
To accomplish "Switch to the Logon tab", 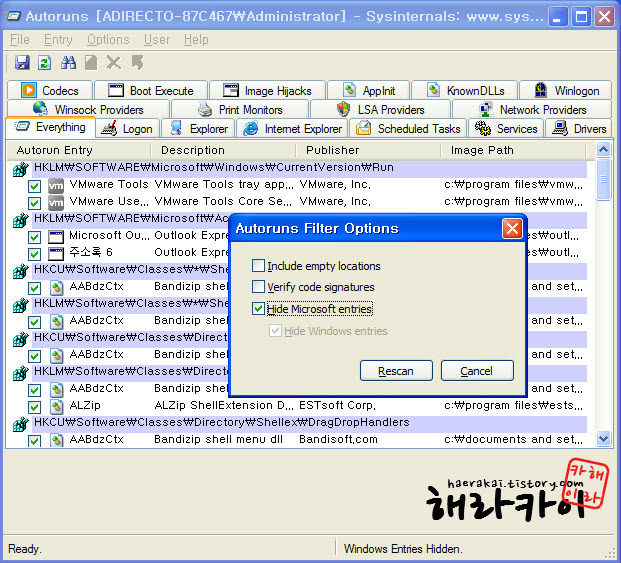I will (128, 128).
